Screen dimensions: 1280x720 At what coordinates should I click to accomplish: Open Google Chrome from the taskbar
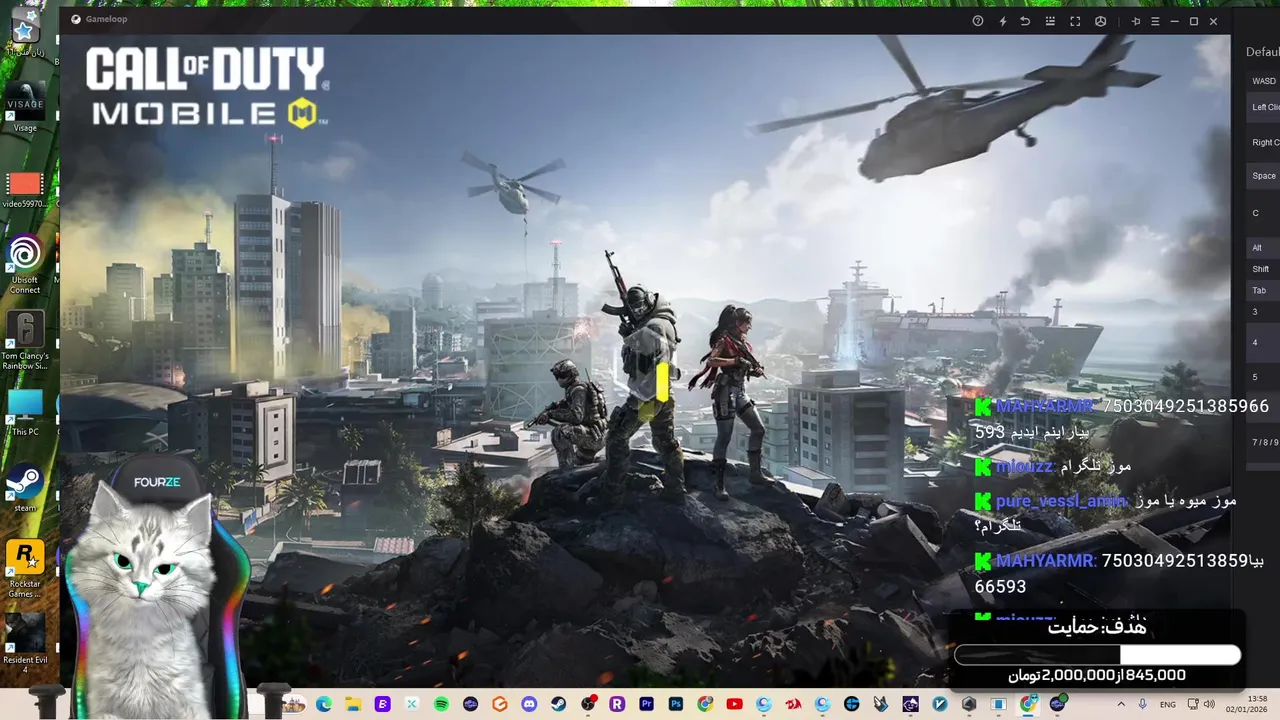click(1028, 704)
